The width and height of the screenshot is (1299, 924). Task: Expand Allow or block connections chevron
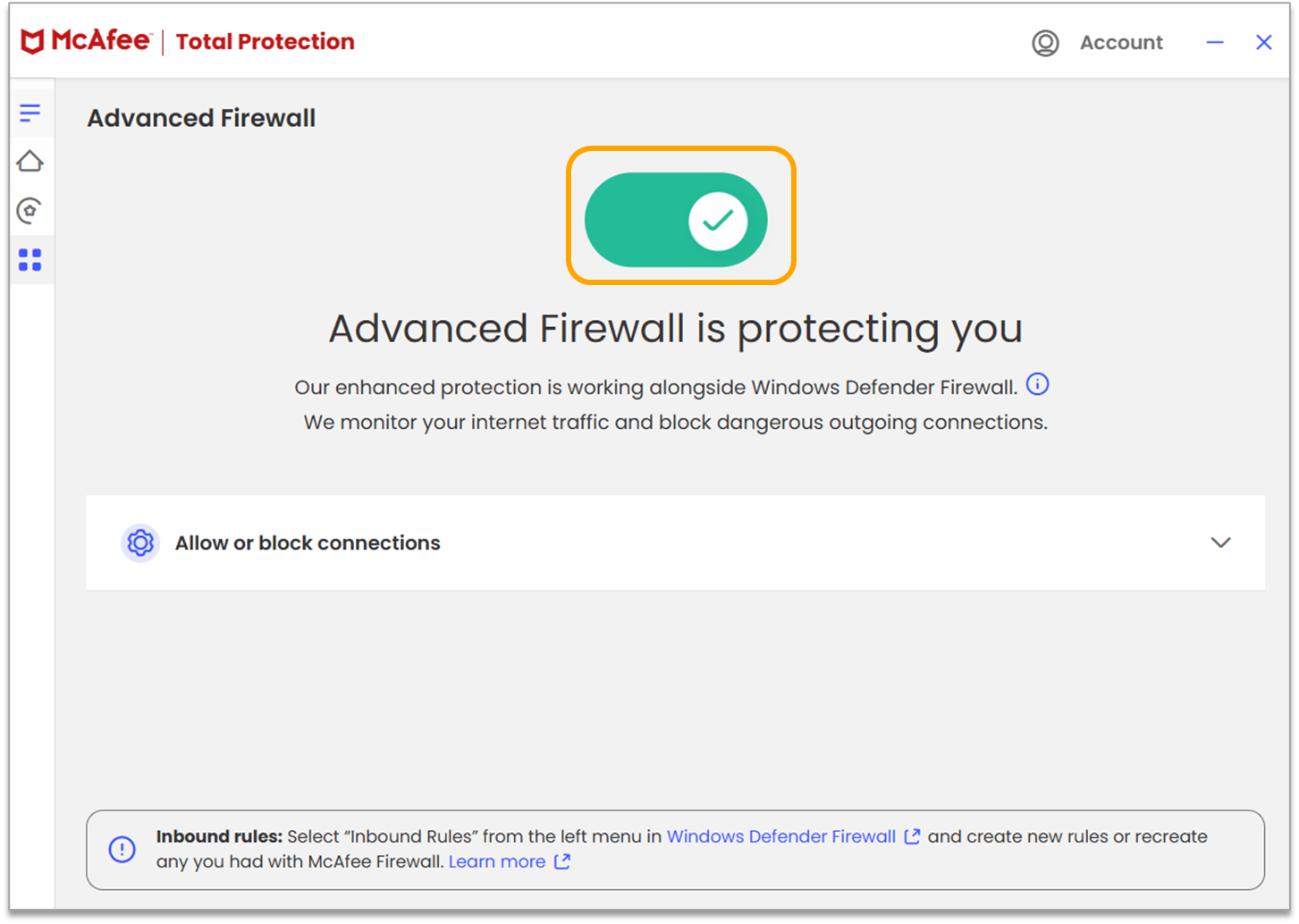point(1220,542)
